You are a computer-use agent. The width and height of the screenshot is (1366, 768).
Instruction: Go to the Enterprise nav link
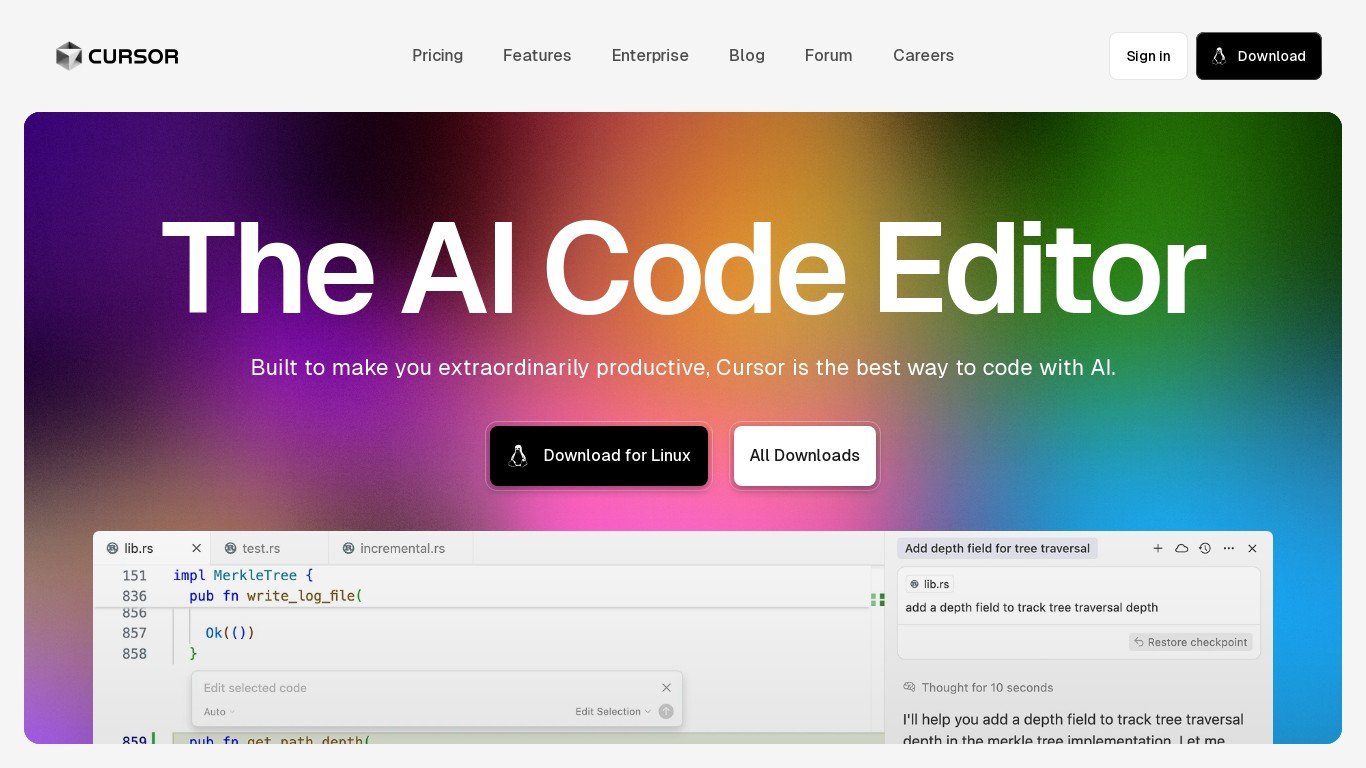click(x=650, y=56)
